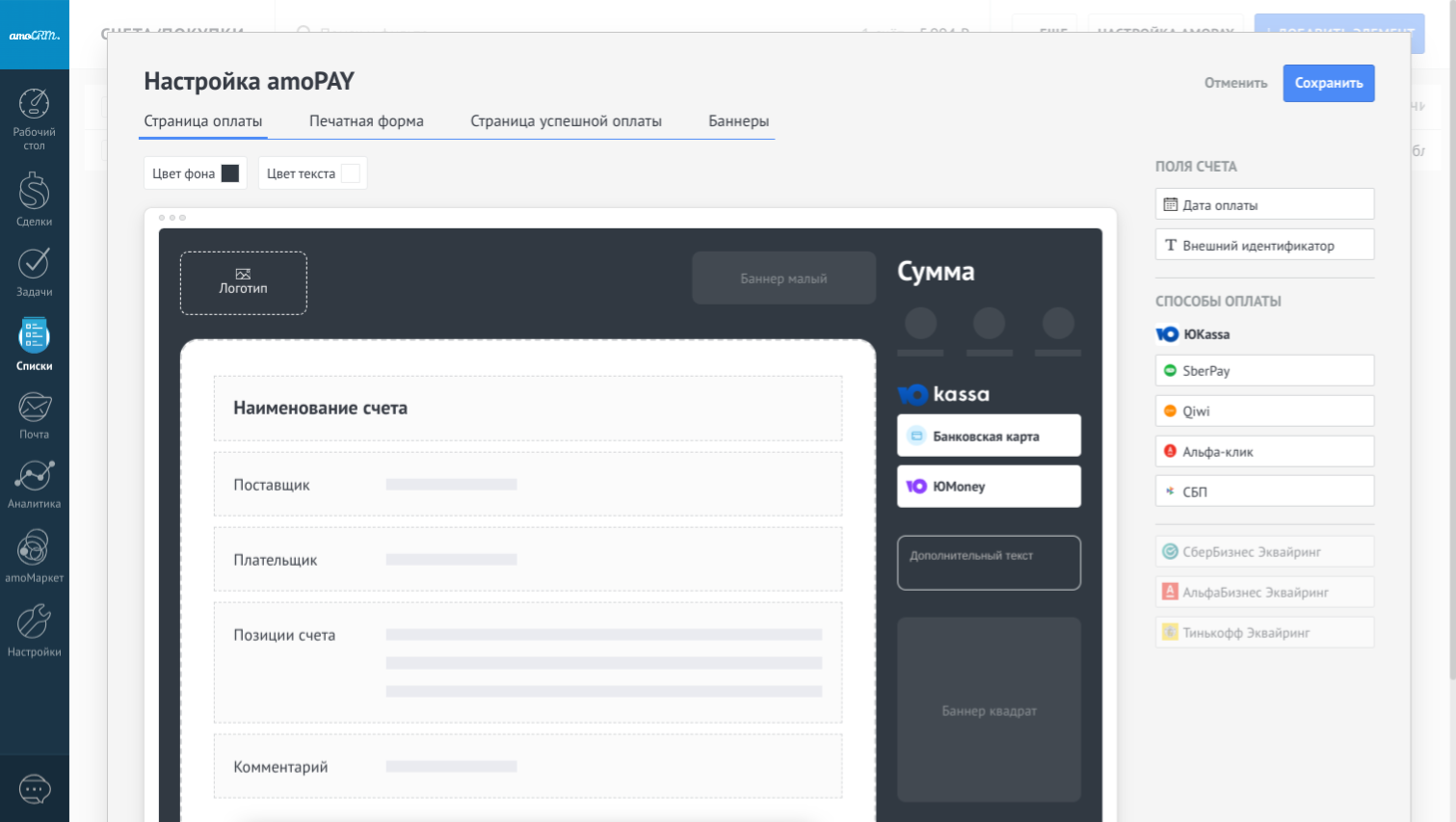Open the chat bubble icon at bottom
This screenshot has width=1456, height=822.
pos(34,789)
